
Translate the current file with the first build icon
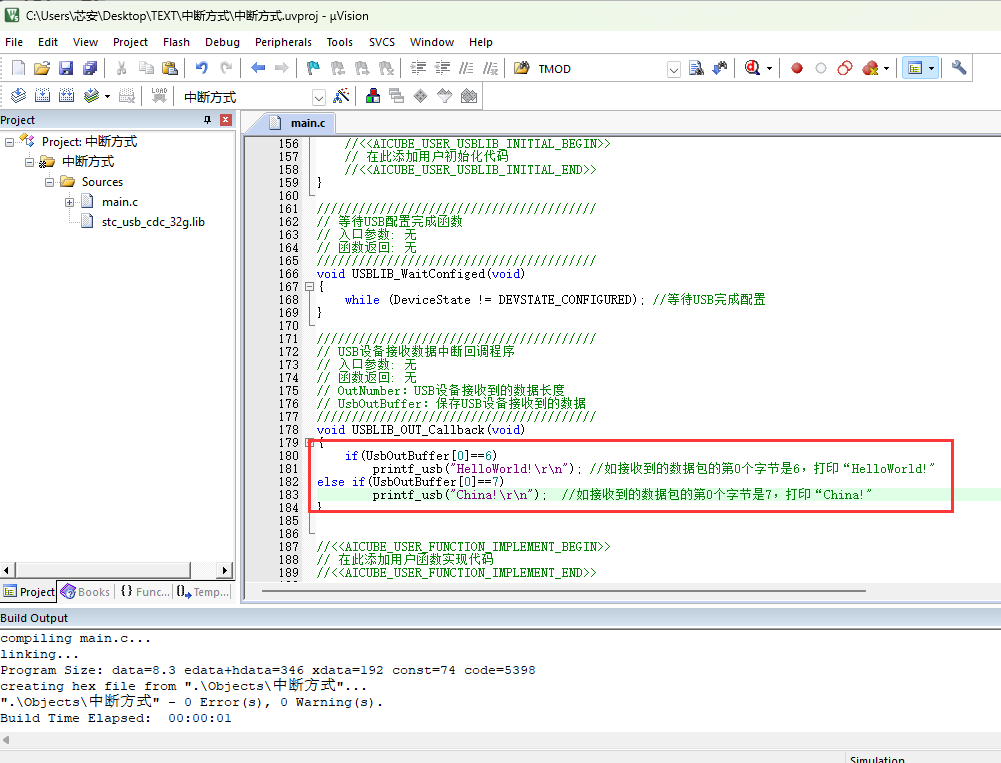click(x=19, y=96)
